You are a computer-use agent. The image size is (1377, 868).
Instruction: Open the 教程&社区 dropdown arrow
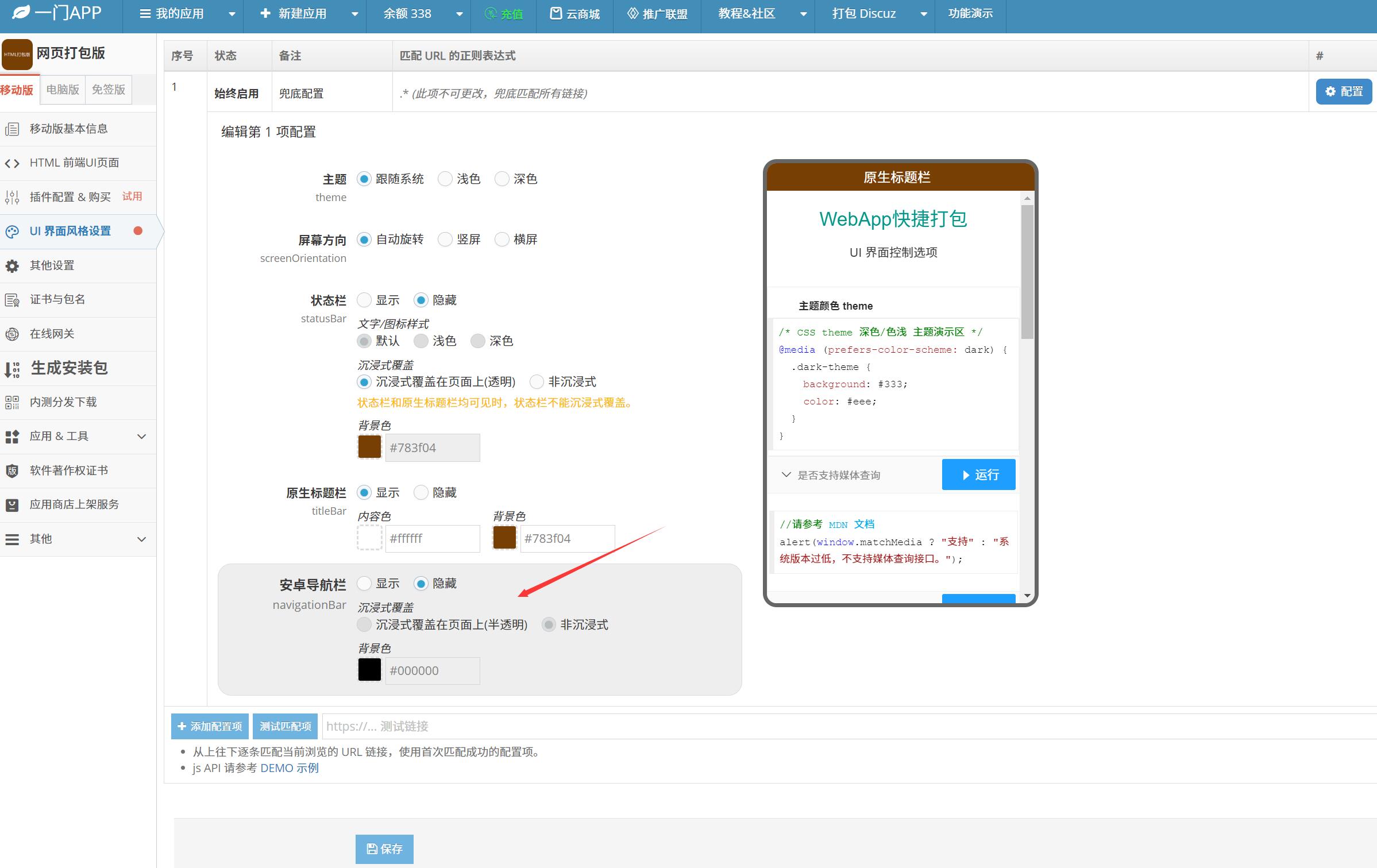click(804, 14)
